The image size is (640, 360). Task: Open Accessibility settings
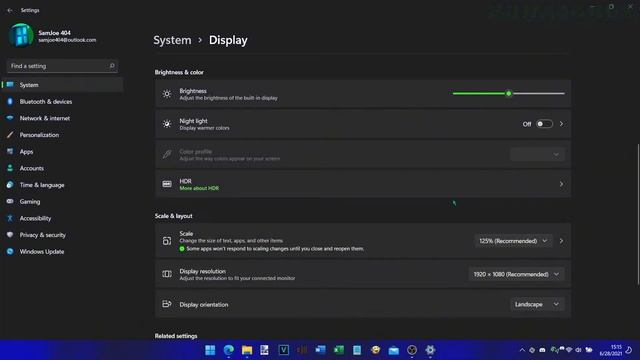(62, 218)
